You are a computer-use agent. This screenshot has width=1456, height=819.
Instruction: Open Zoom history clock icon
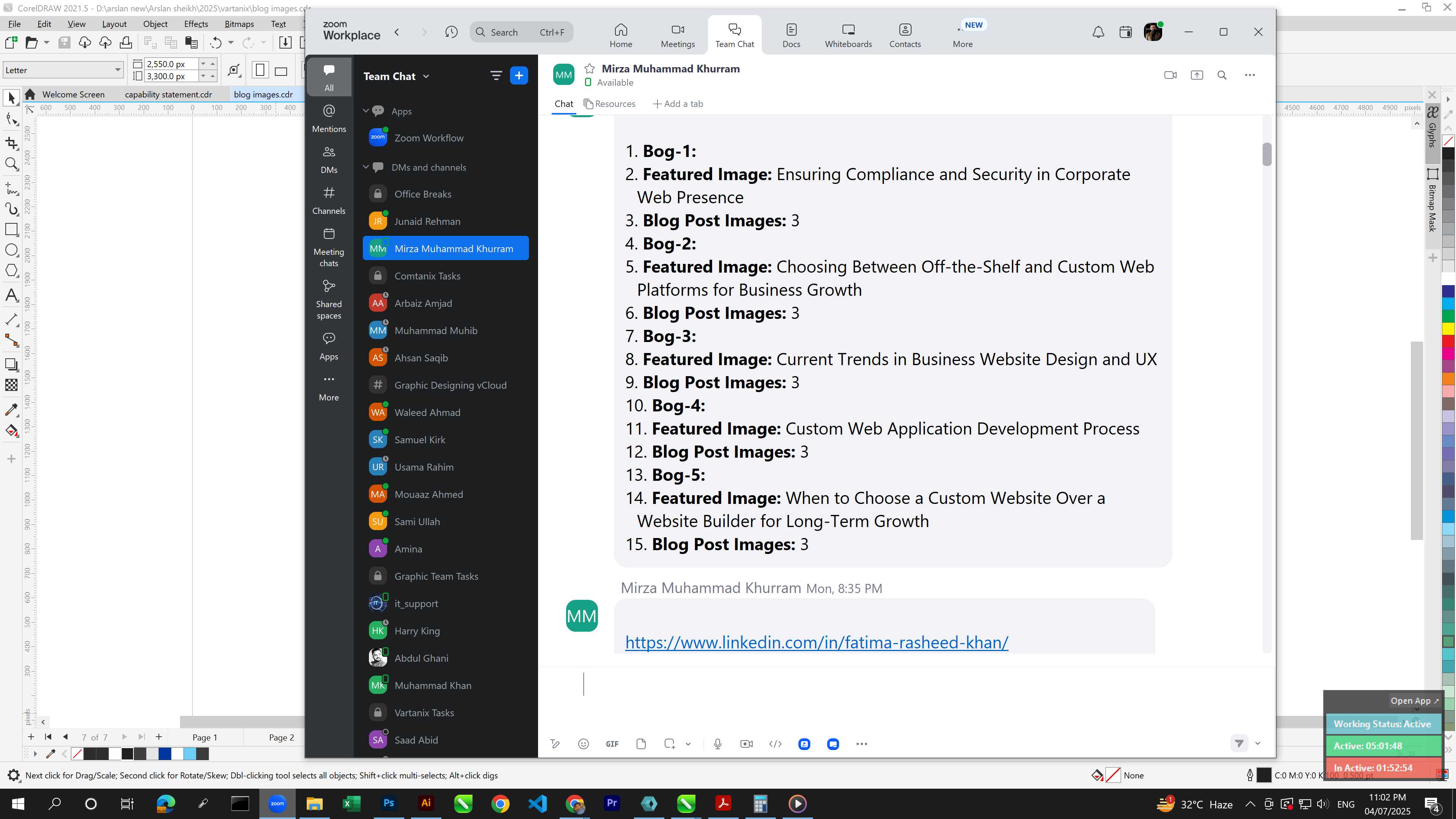(451, 32)
